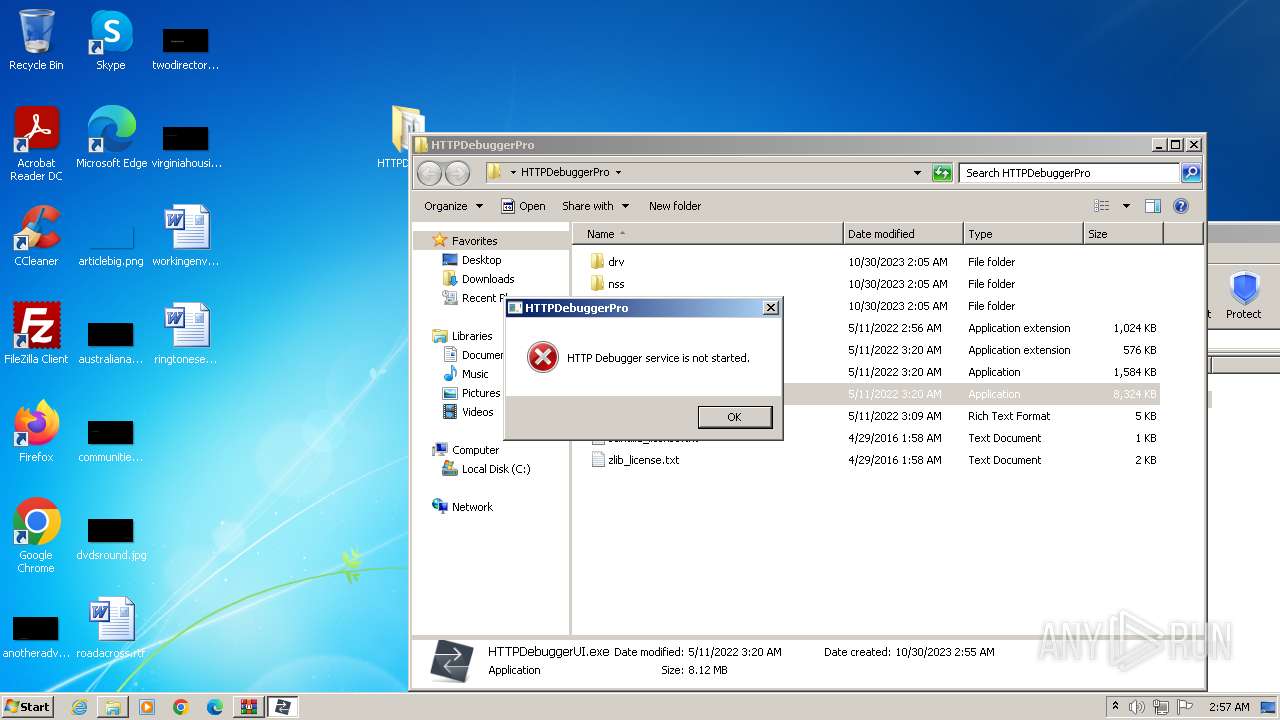
Task: Click the change view icon in Explorer
Action: pyautogui.click(x=1101, y=206)
